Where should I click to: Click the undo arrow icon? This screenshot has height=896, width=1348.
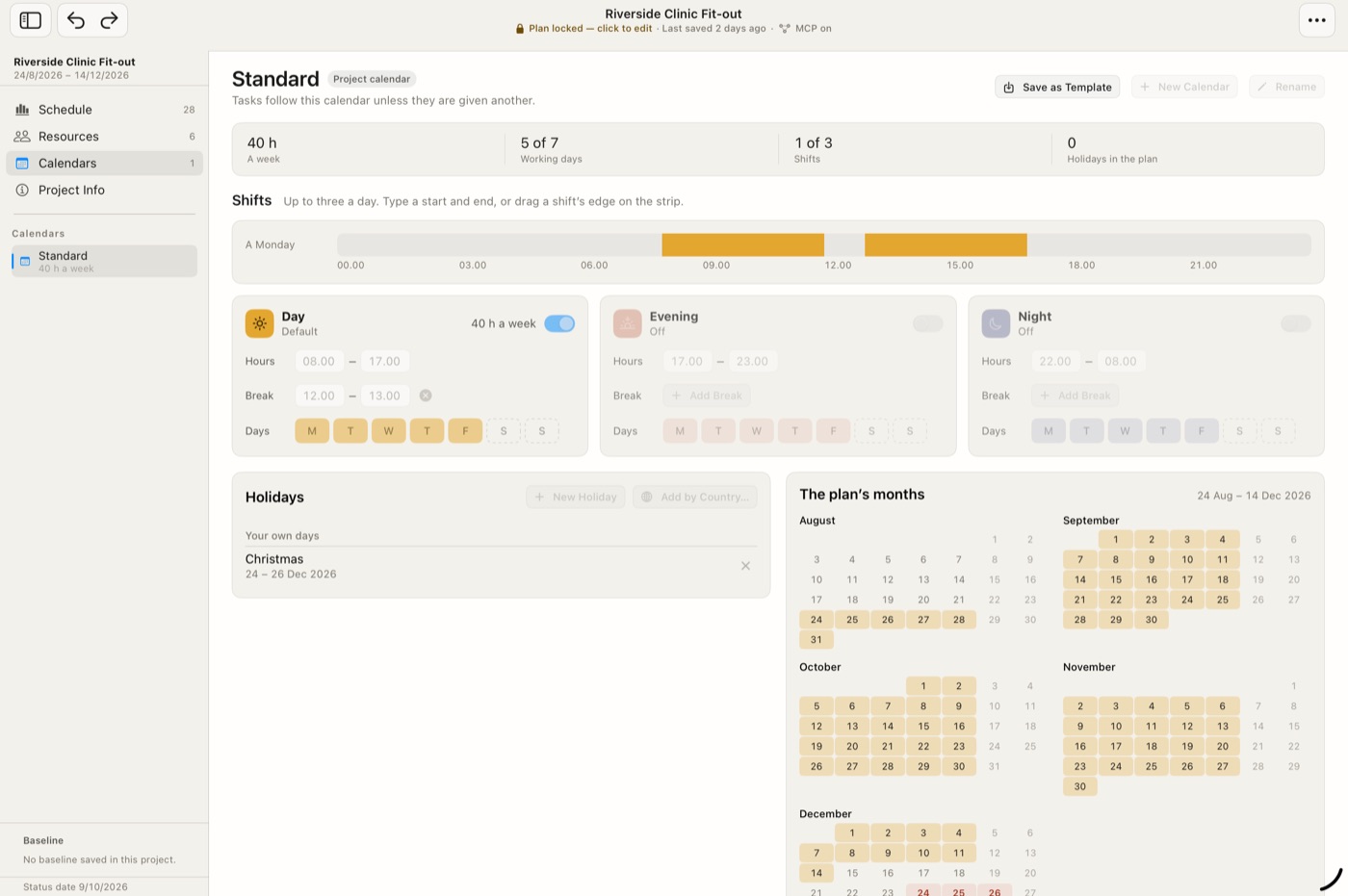[x=76, y=20]
